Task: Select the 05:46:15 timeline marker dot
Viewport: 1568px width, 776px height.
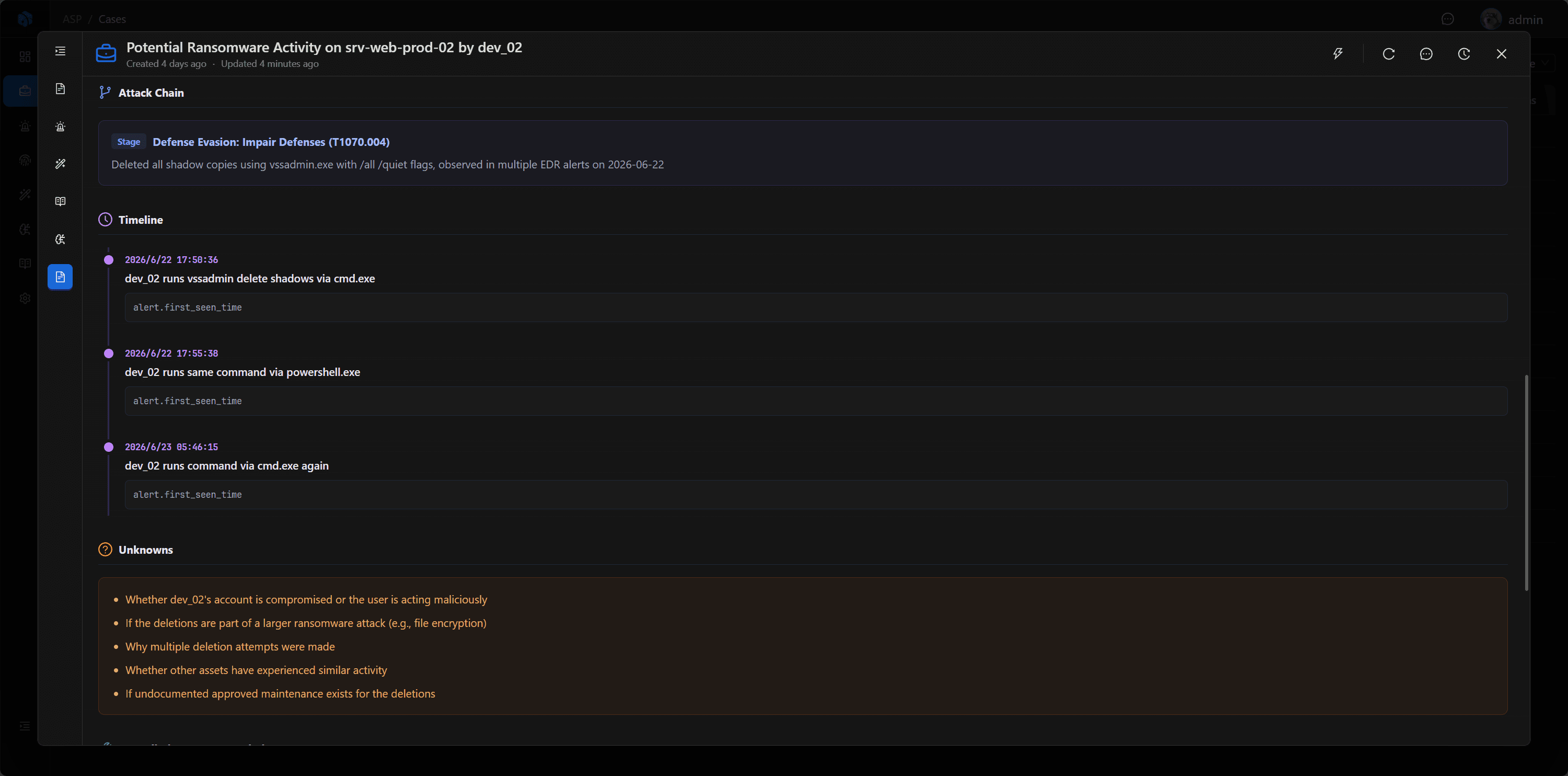Action: (109, 447)
